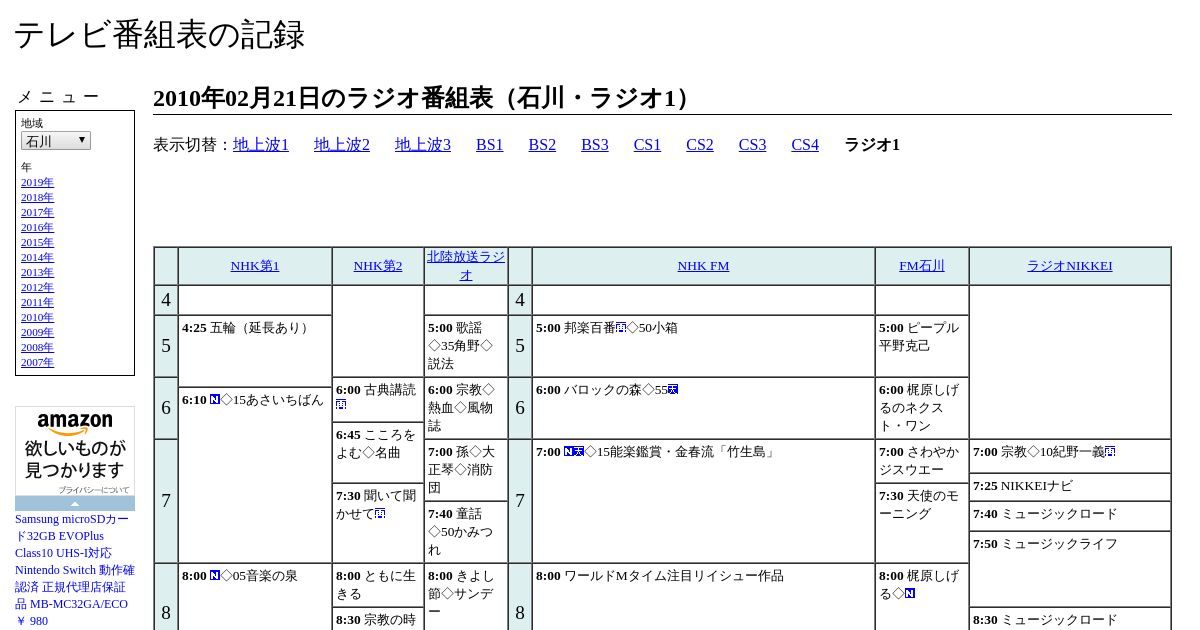Click the news N icon in 6:10 あさいちばん
Image resolution: width=1200 pixels, height=630 pixels.
point(215,400)
